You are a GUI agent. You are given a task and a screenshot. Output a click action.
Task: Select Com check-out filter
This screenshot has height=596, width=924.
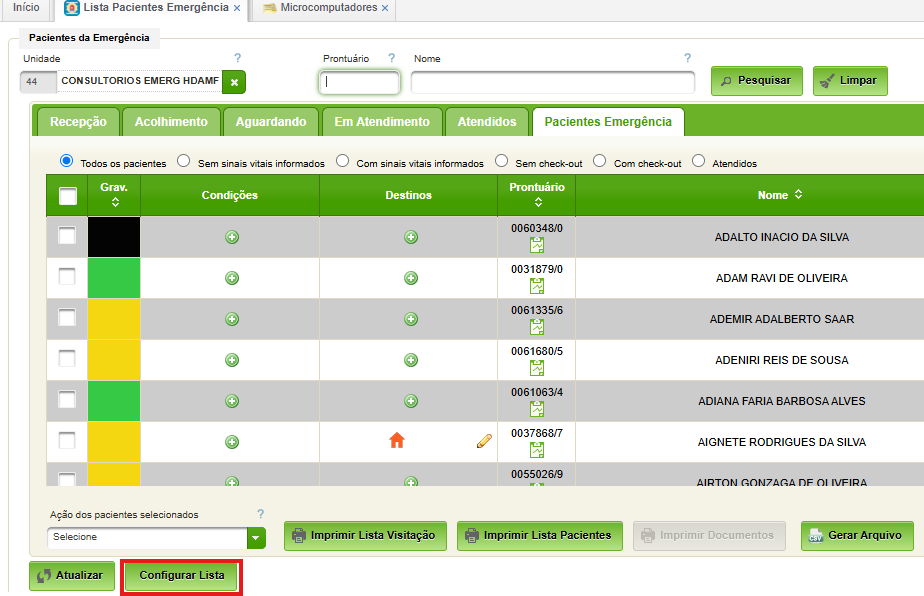tap(599, 160)
